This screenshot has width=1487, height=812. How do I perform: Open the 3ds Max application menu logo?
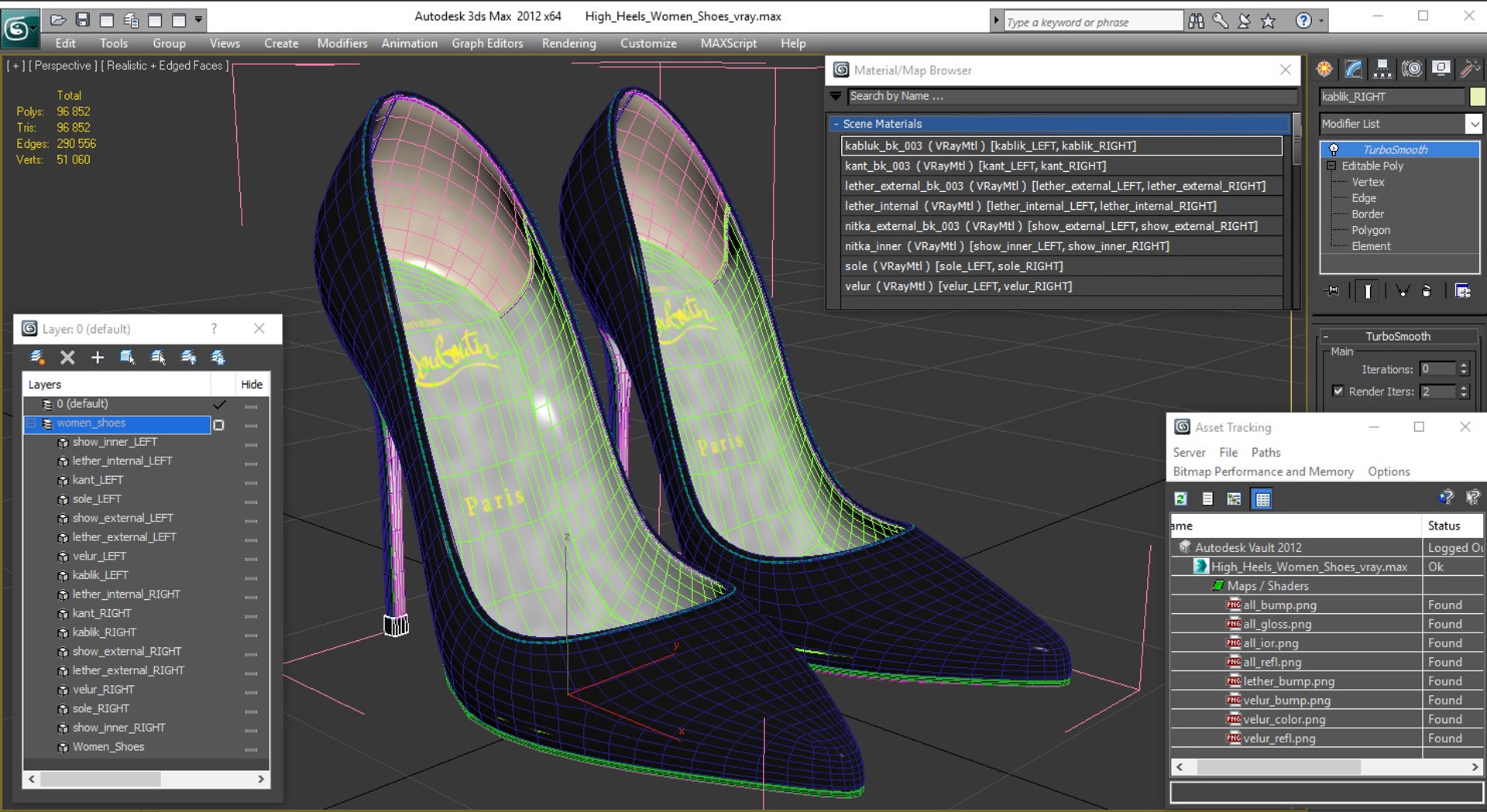(19, 28)
